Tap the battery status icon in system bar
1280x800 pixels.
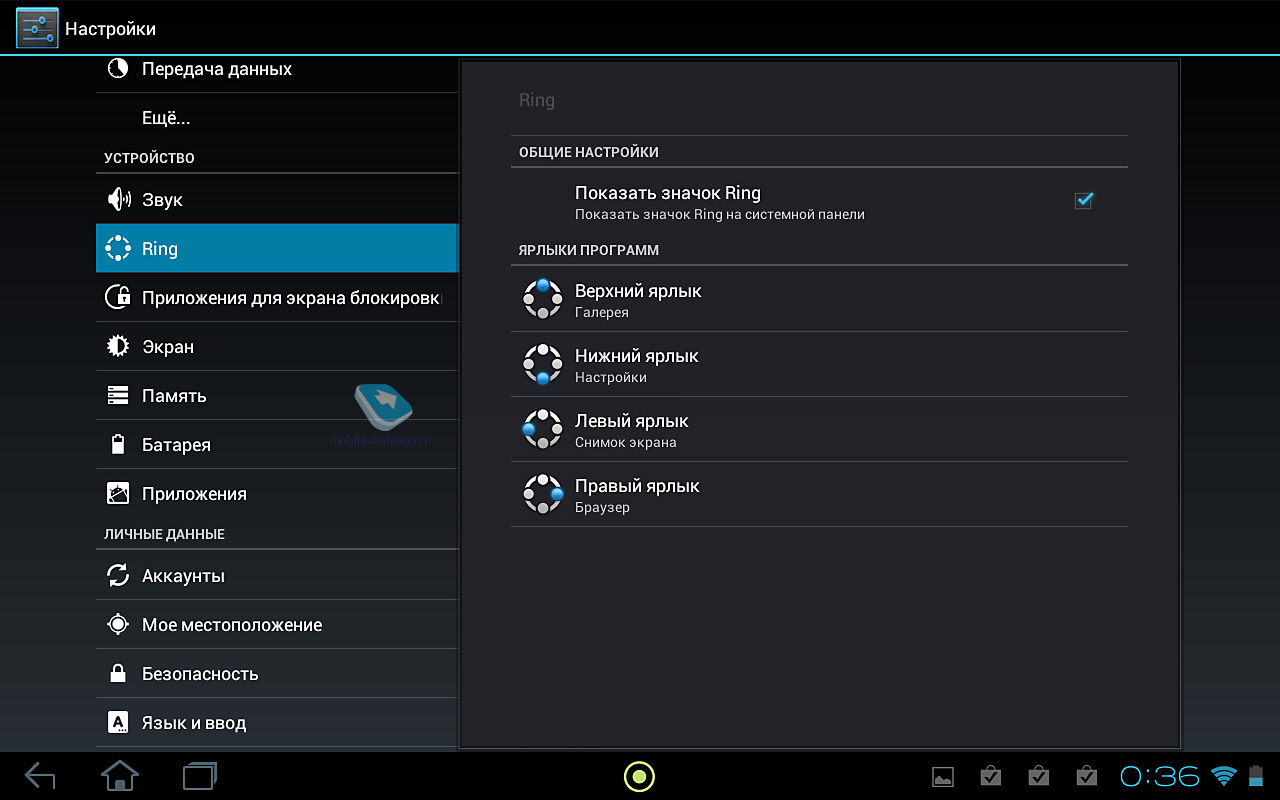(1257, 775)
